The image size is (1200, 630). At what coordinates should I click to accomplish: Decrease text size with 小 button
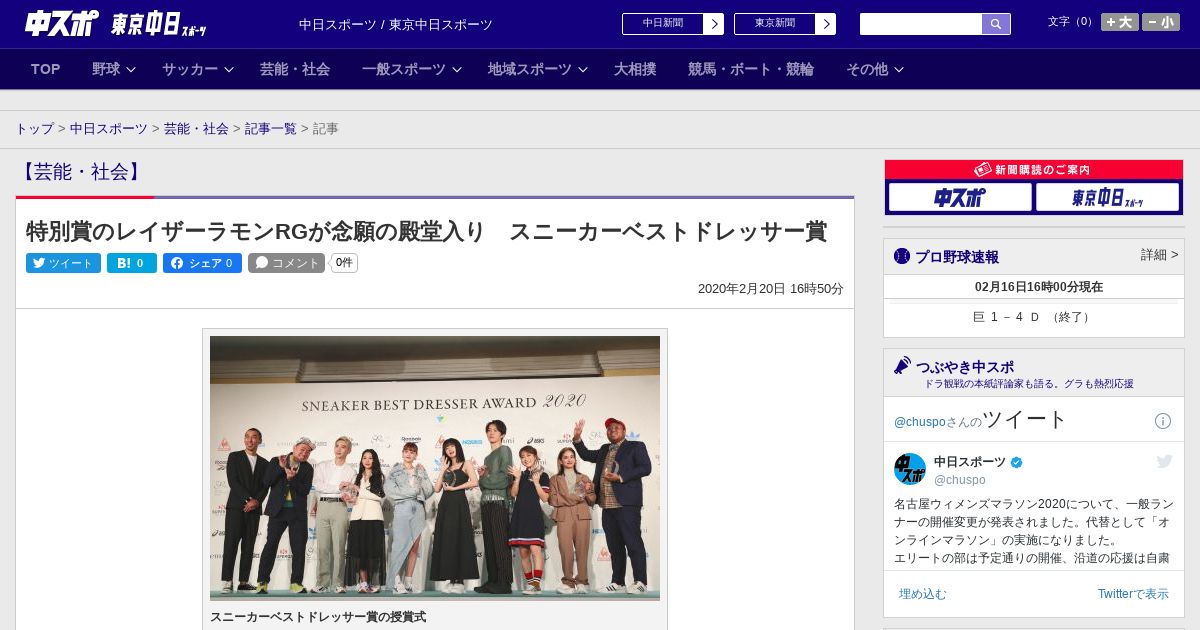pyautogui.click(x=1160, y=22)
